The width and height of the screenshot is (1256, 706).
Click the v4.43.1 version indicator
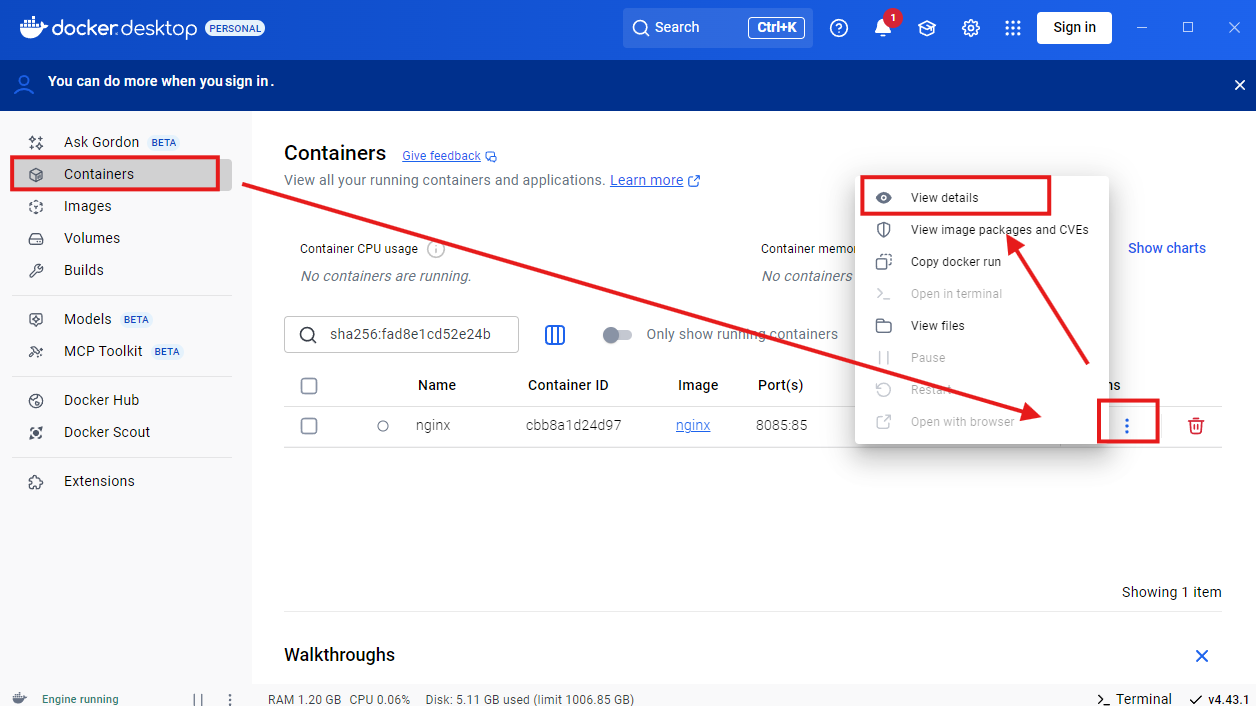coord(1218,699)
